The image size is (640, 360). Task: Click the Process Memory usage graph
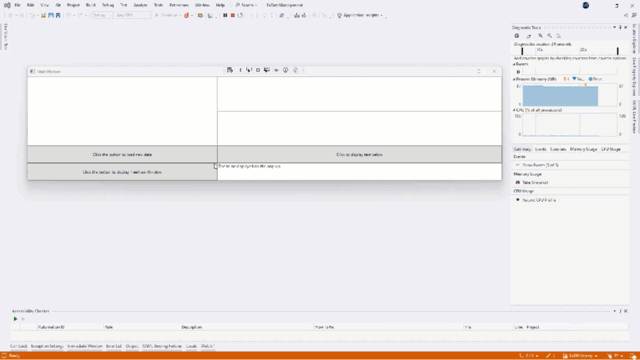[570, 95]
